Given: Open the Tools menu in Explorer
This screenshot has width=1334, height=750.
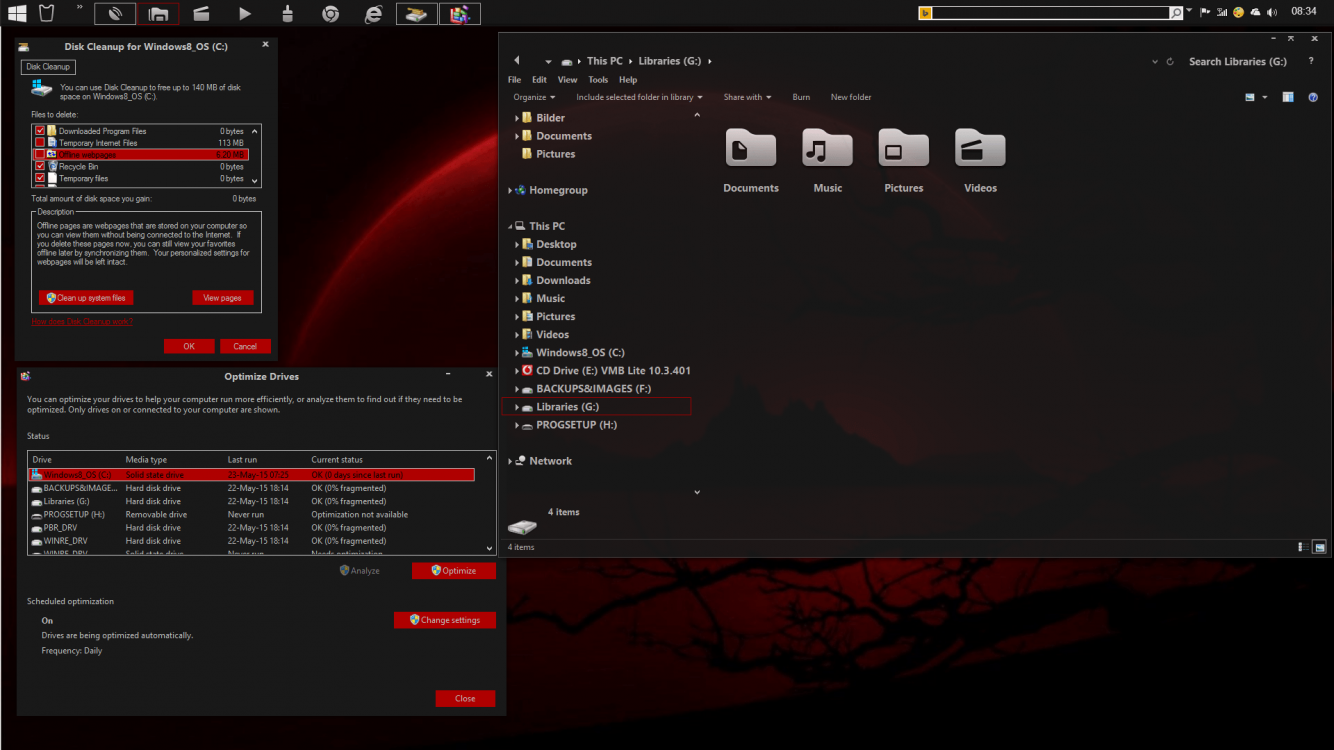Looking at the screenshot, I should tap(598, 80).
